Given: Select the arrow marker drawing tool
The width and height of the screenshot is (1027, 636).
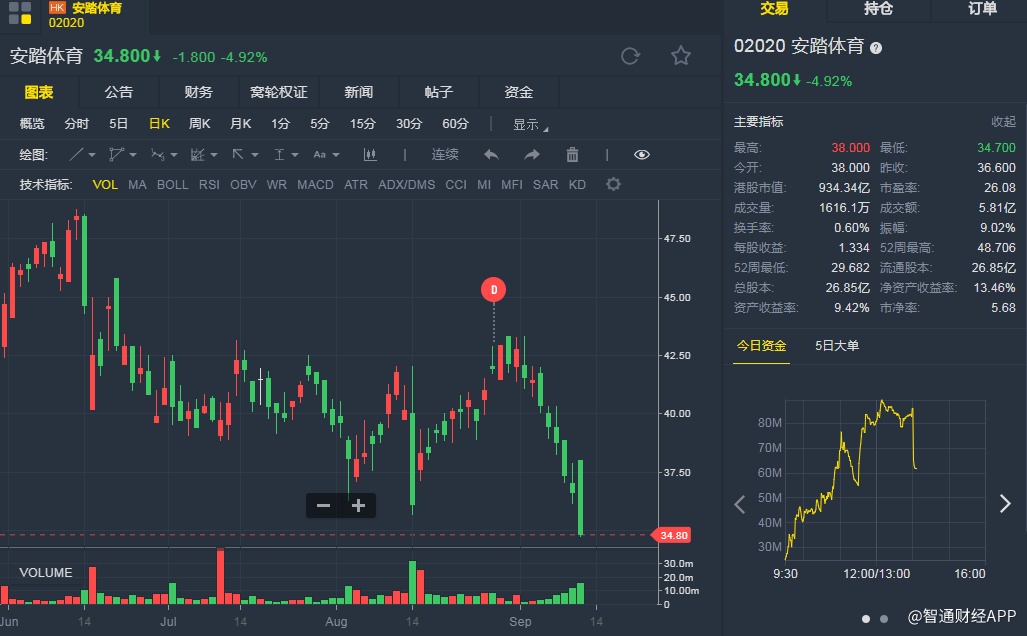Looking at the screenshot, I should point(238,155).
